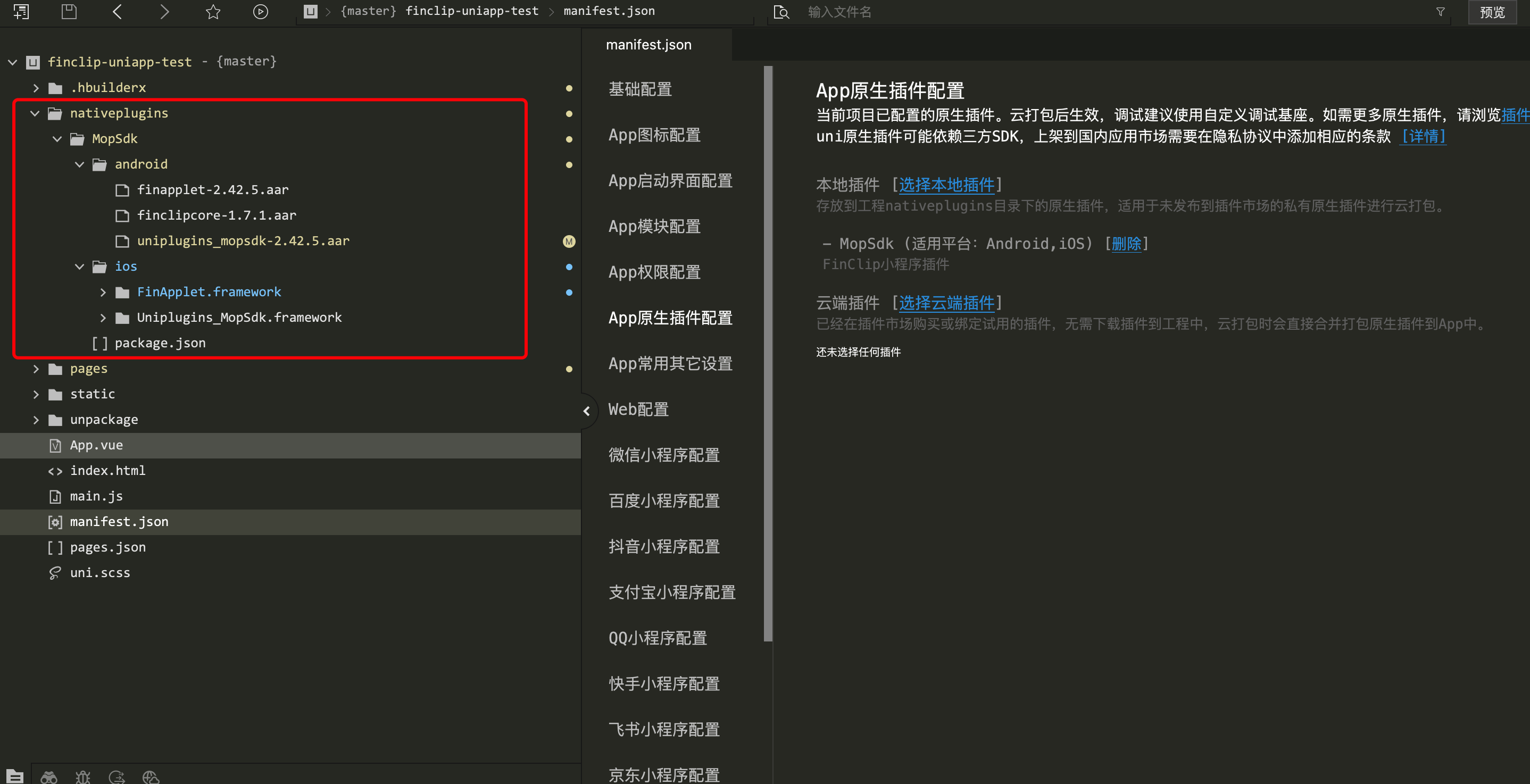Click the forward navigation arrow icon
The width and height of the screenshot is (1530, 784).
coord(164,11)
